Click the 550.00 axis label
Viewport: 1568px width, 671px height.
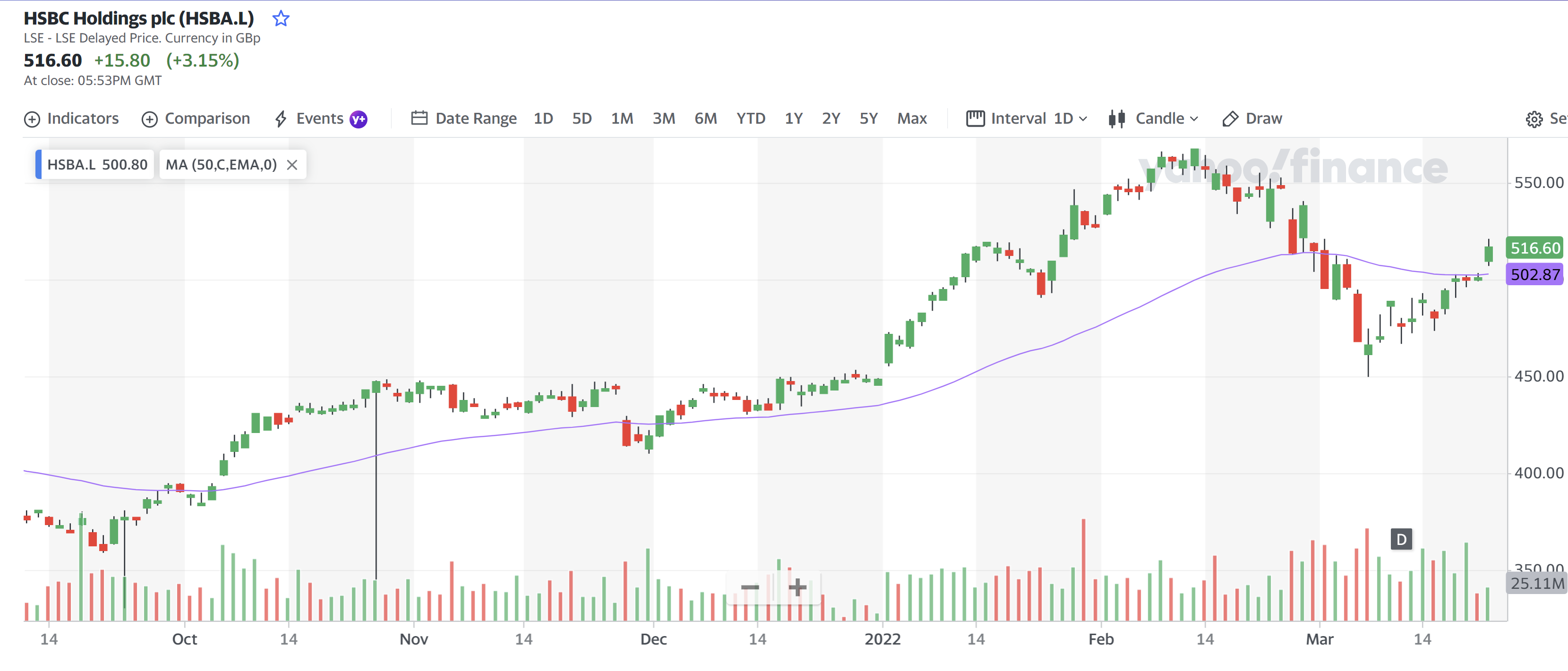click(x=1538, y=182)
